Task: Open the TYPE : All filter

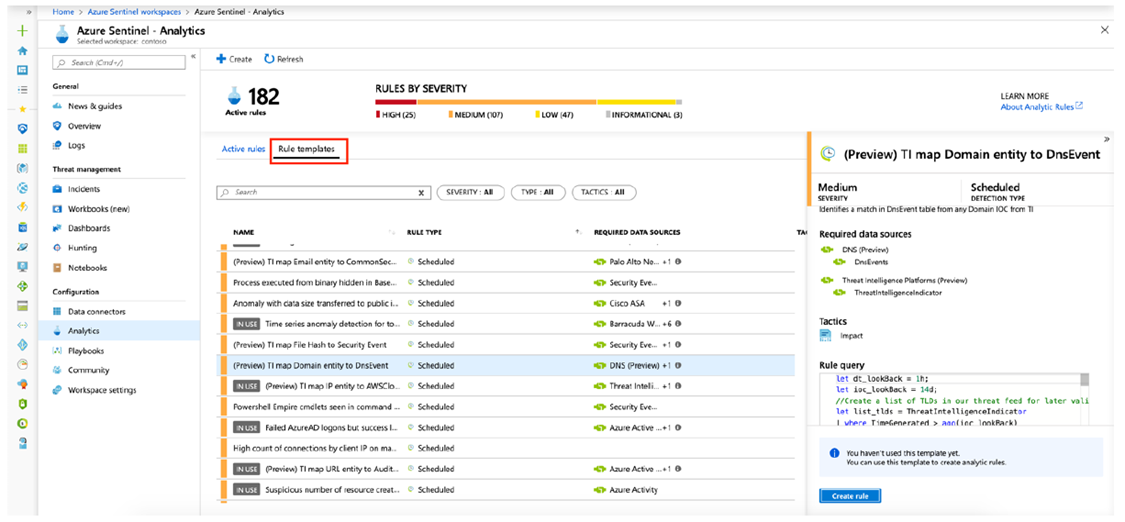Action: click(x=538, y=192)
